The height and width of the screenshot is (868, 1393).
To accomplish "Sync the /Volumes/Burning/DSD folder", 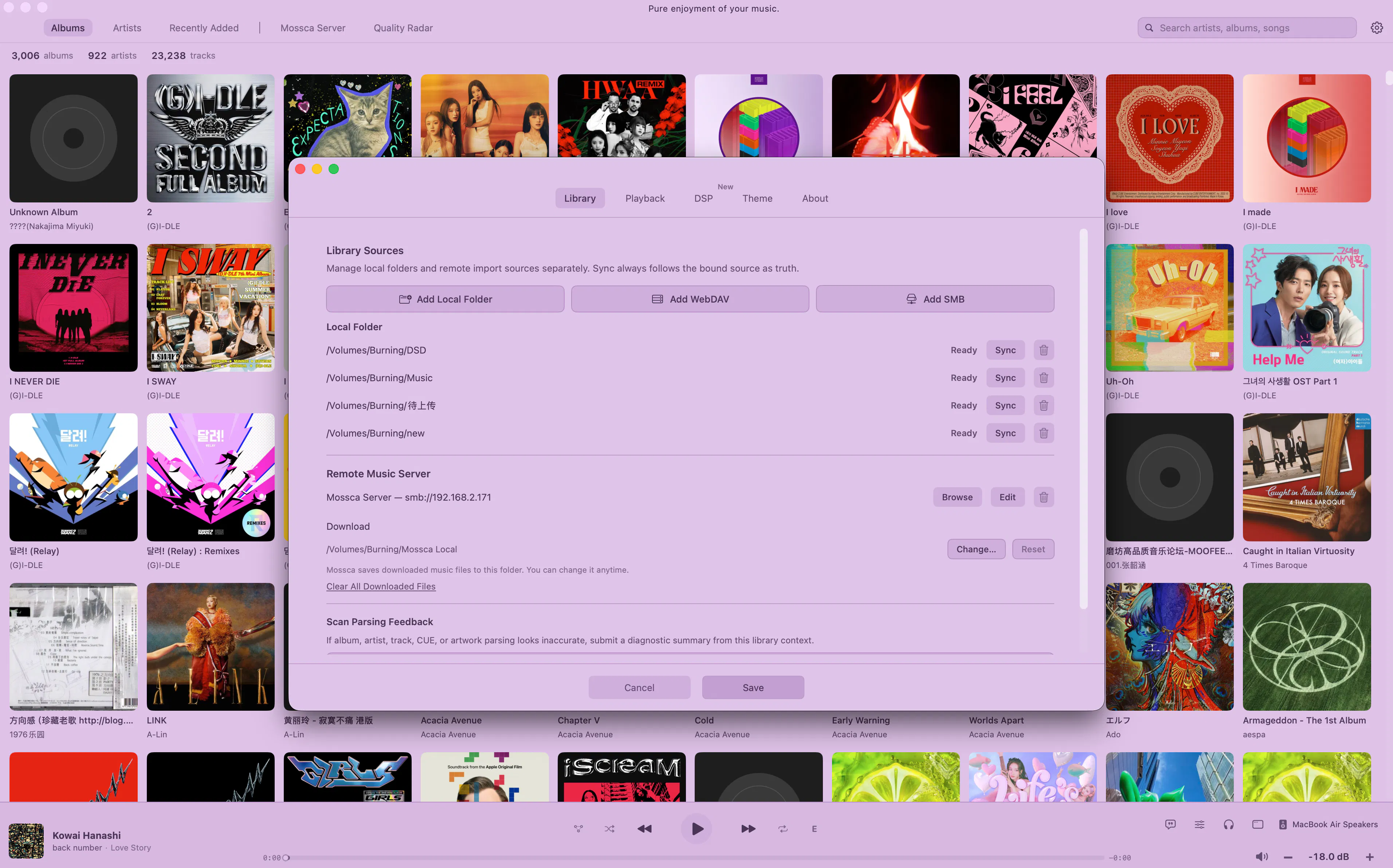I will coord(1005,350).
